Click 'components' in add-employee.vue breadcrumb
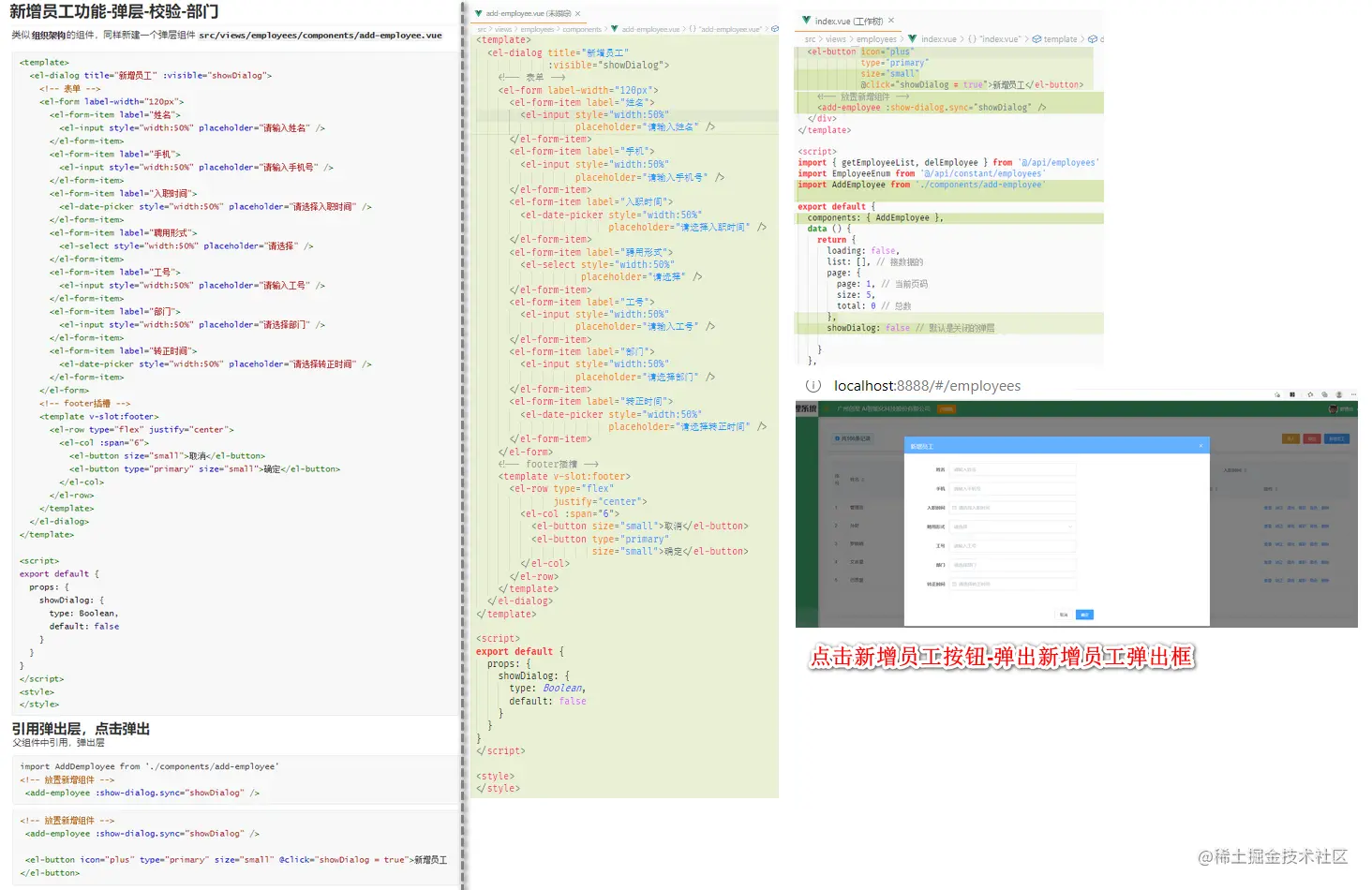Viewport: 1372px width, 890px height. (582, 29)
